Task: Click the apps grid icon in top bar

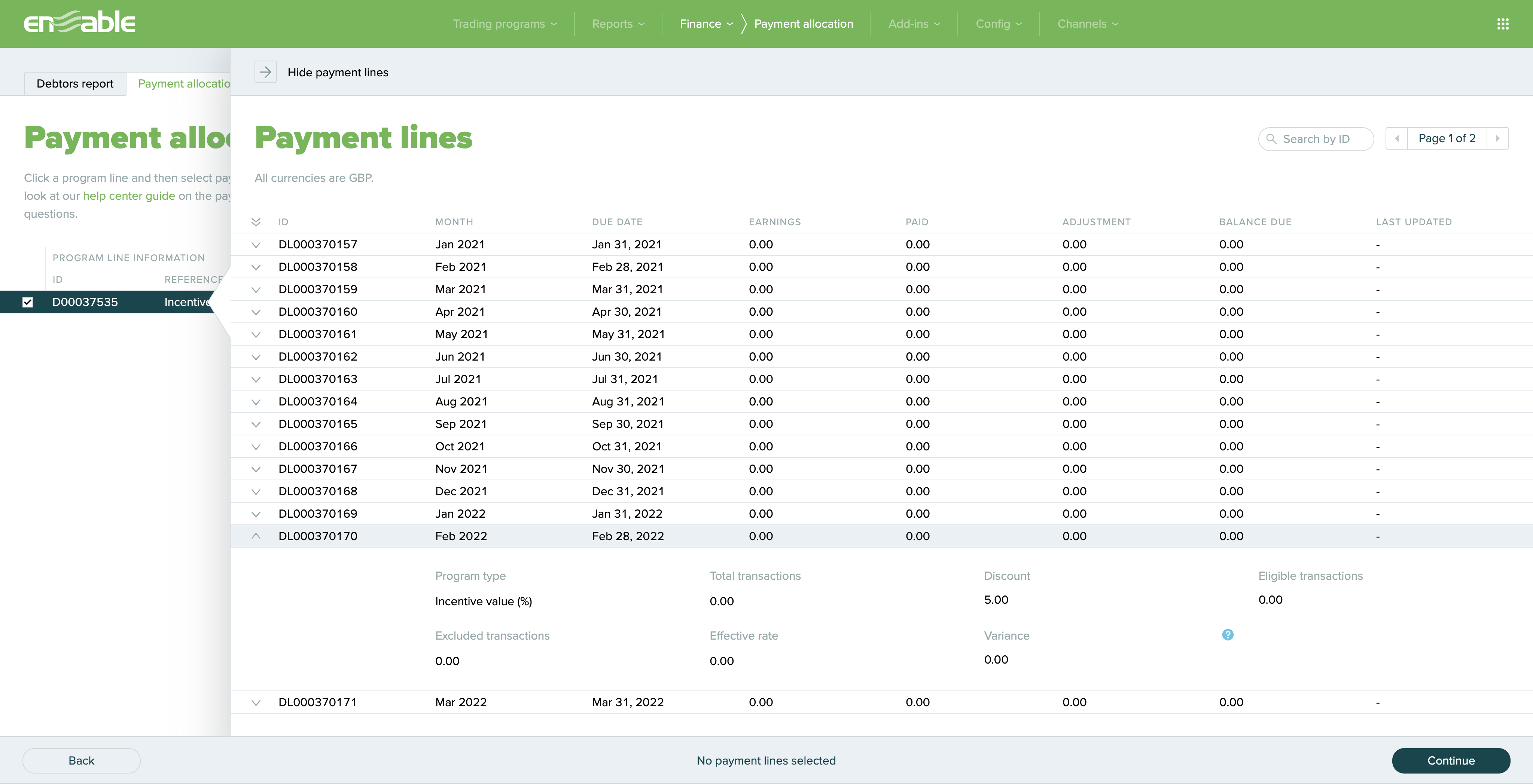Action: (x=1503, y=24)
